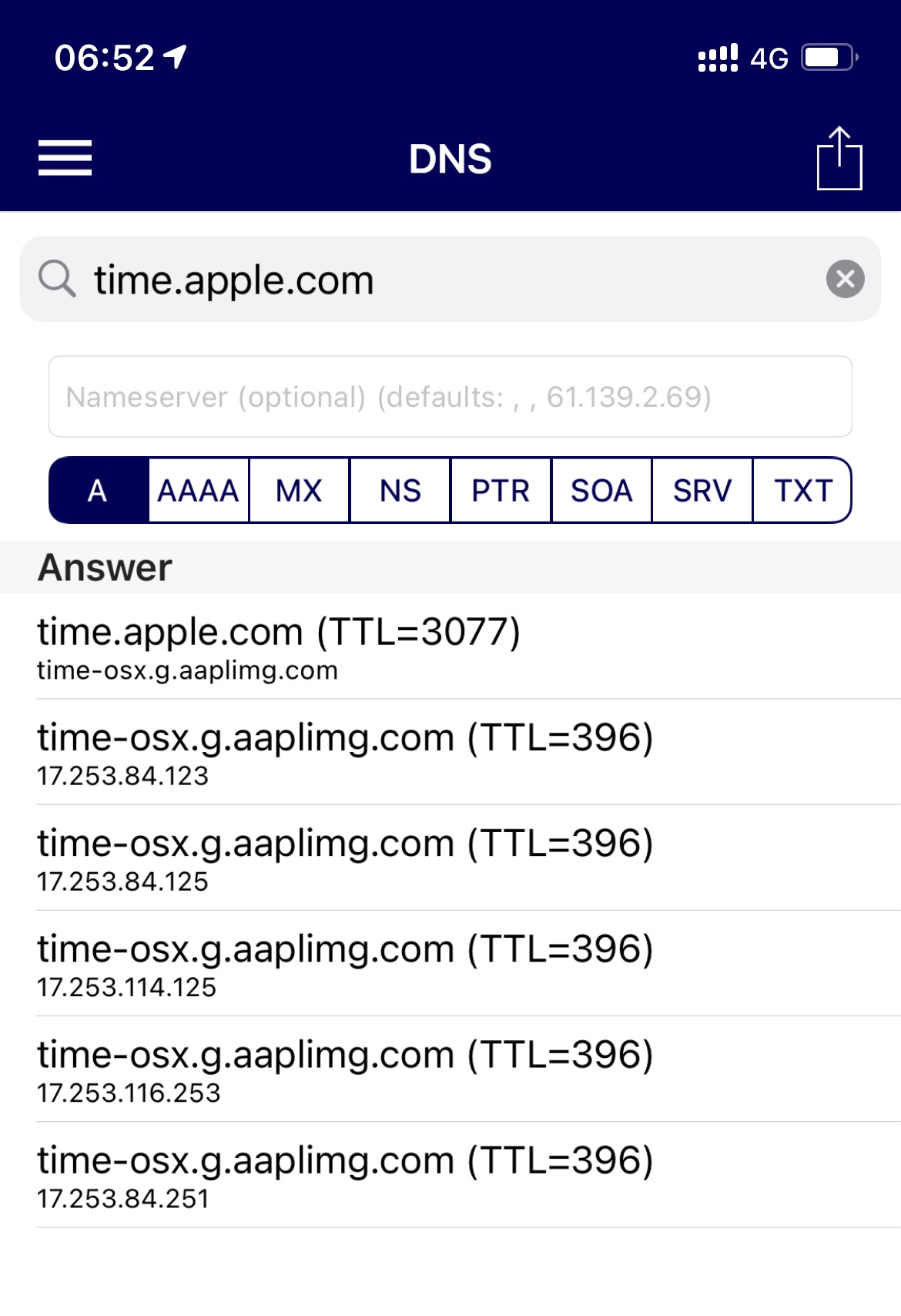Switch to AAAA record type

click(x=199, y=491)
